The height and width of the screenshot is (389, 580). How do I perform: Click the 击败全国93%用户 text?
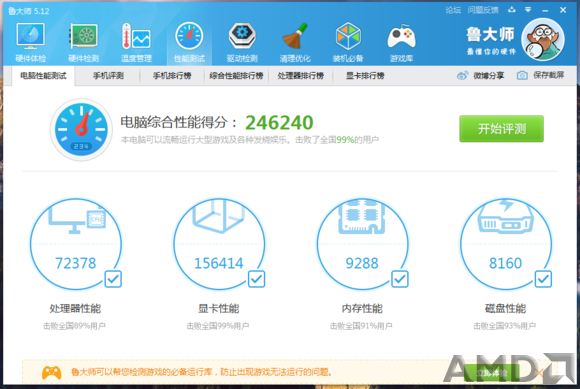pyautogui.click(x=505, y=326)
